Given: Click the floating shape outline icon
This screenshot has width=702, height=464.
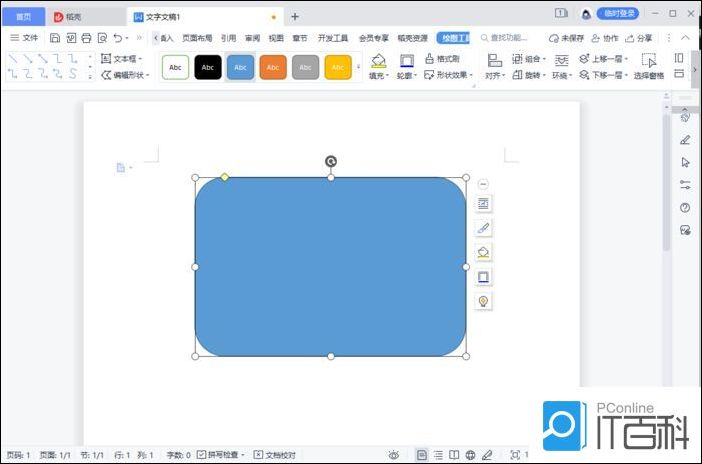Looking at the screenshot, I should coord(483,277).
